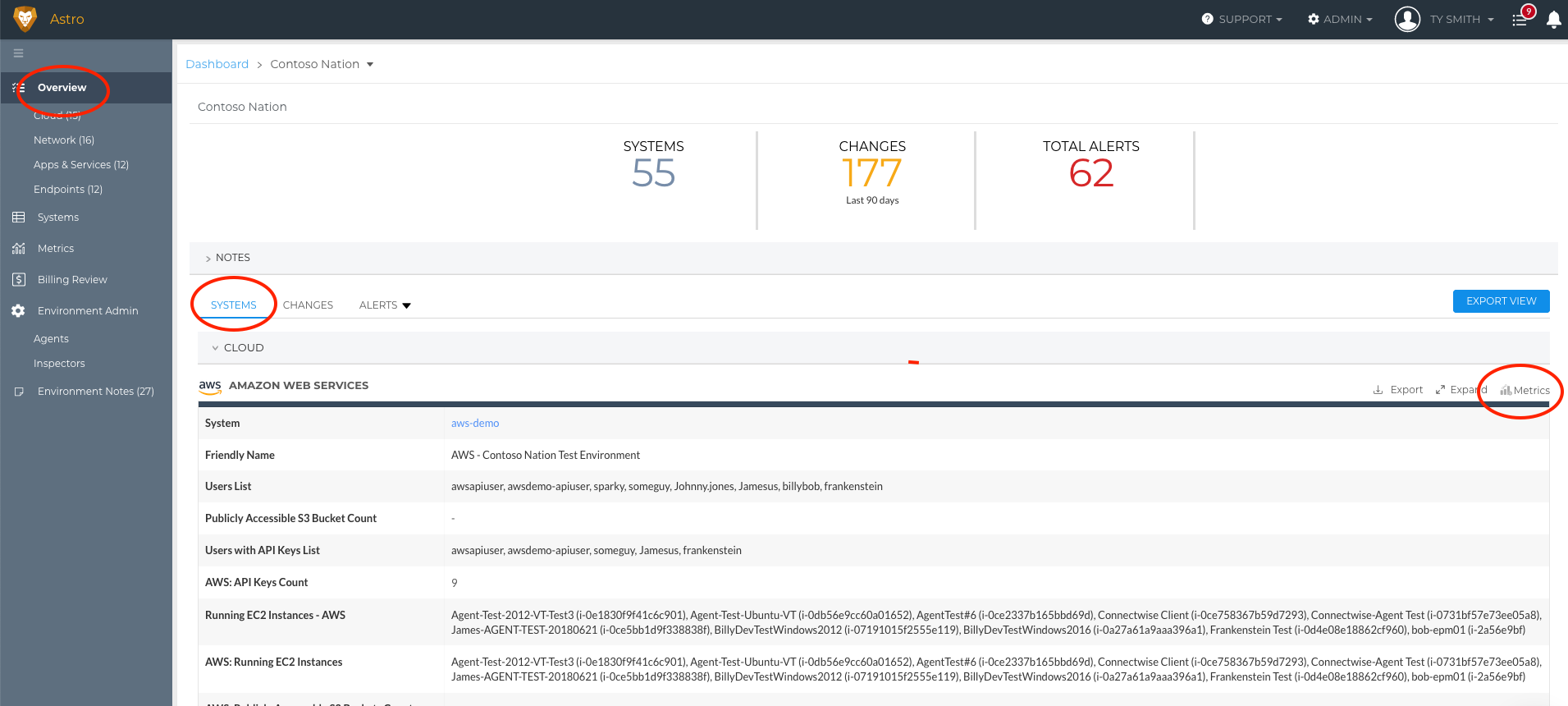Select Network (16) in sidebar
The width and height of the screenshot is (1568, 706).
64,140
